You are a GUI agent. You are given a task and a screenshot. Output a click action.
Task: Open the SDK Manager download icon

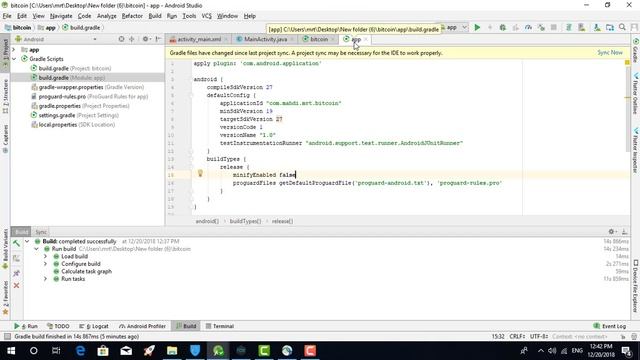(x=597, y=27)
